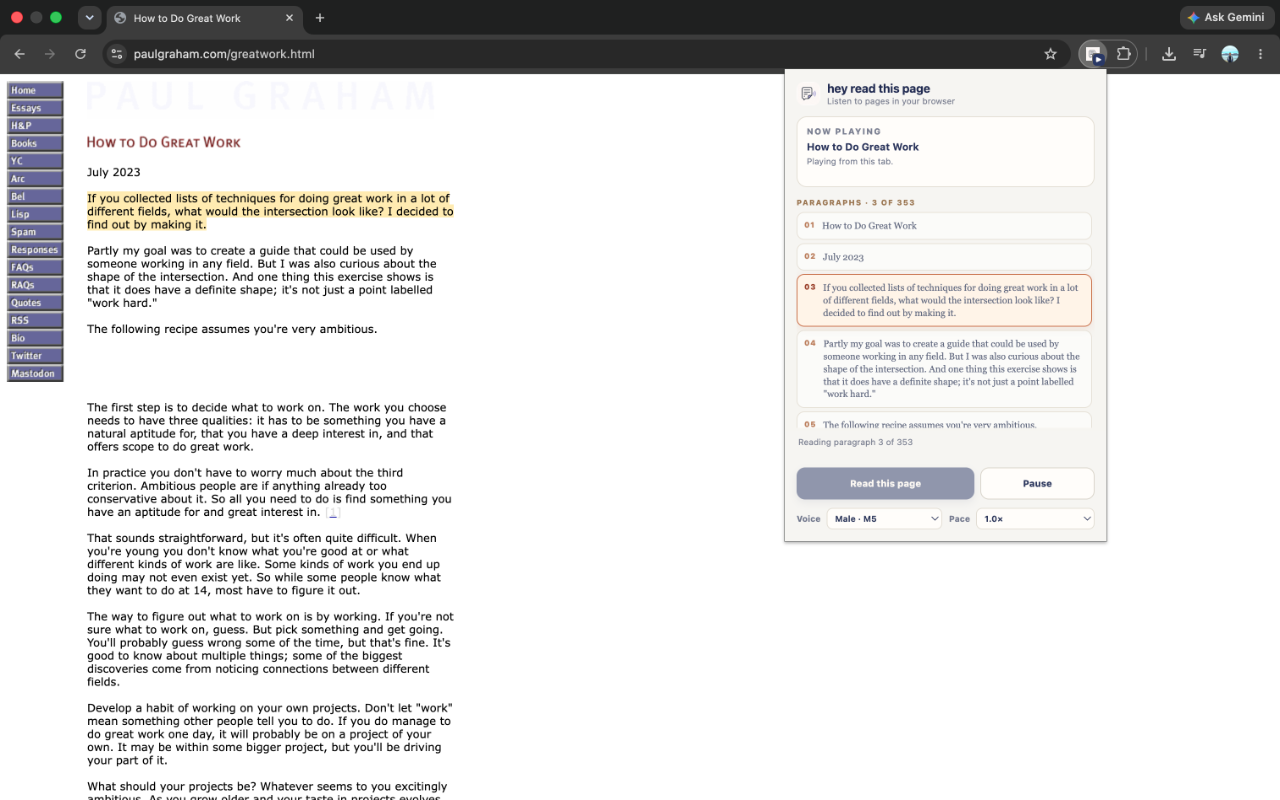Pause the reading playback
This screenshot has width=1280, height=800.
point(1037,483)
